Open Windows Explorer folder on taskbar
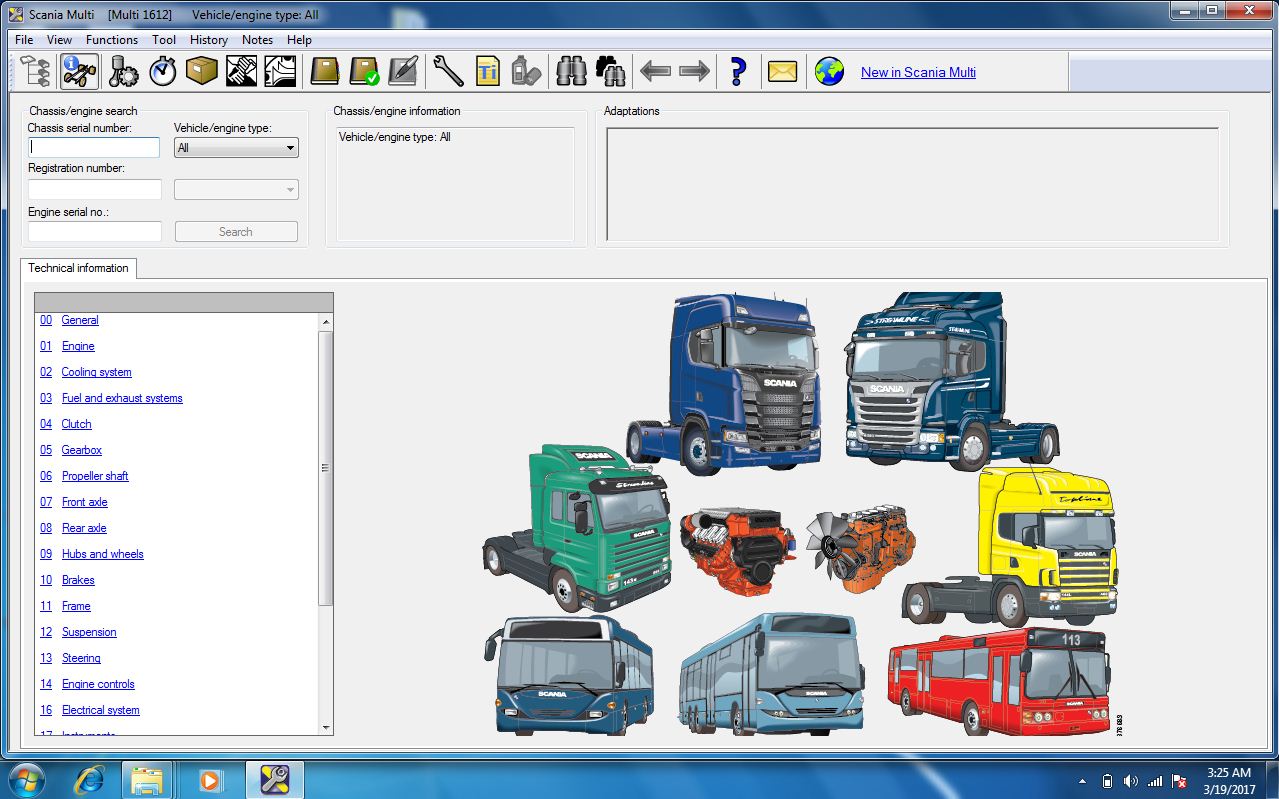Image resolution: width=1279 pixels, height=799 pixels. 147,780
